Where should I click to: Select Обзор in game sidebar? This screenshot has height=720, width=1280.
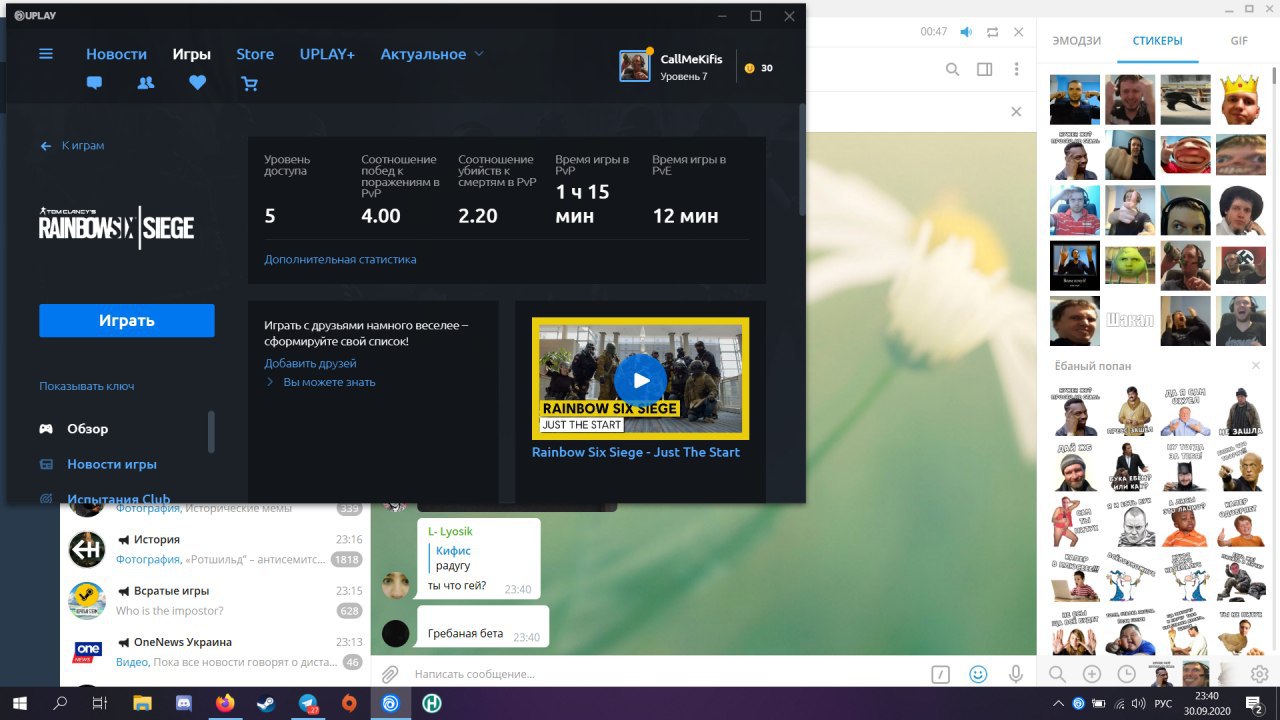(88, 429)
